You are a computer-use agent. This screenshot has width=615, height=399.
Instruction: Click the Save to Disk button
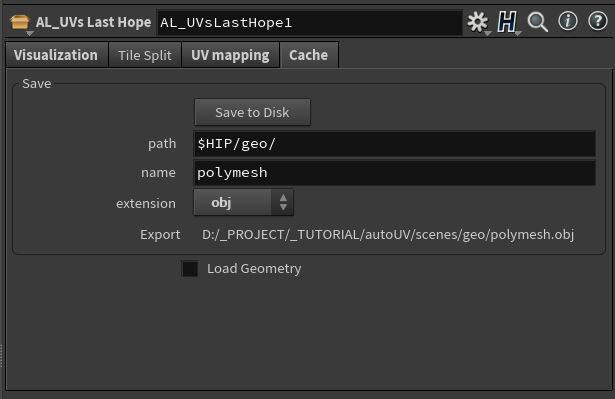coord(252,113)
